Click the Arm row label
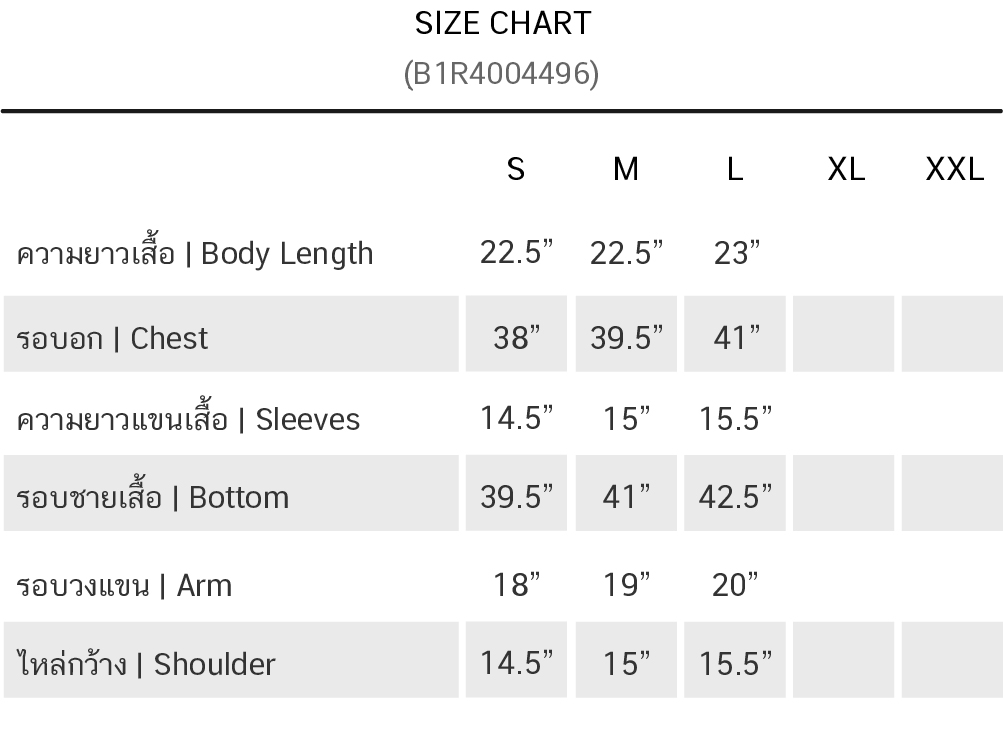Image resolution: width=1003 pixels, height=746 pixels. [124, 584]
